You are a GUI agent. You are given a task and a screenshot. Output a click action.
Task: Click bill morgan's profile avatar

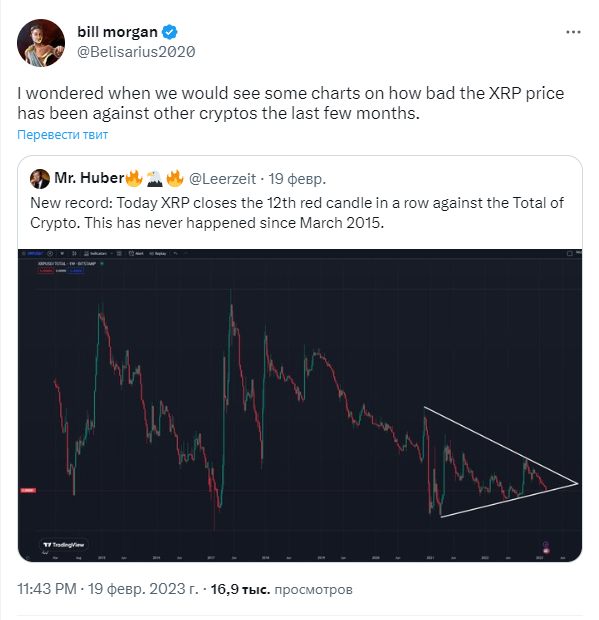point(41,43)
